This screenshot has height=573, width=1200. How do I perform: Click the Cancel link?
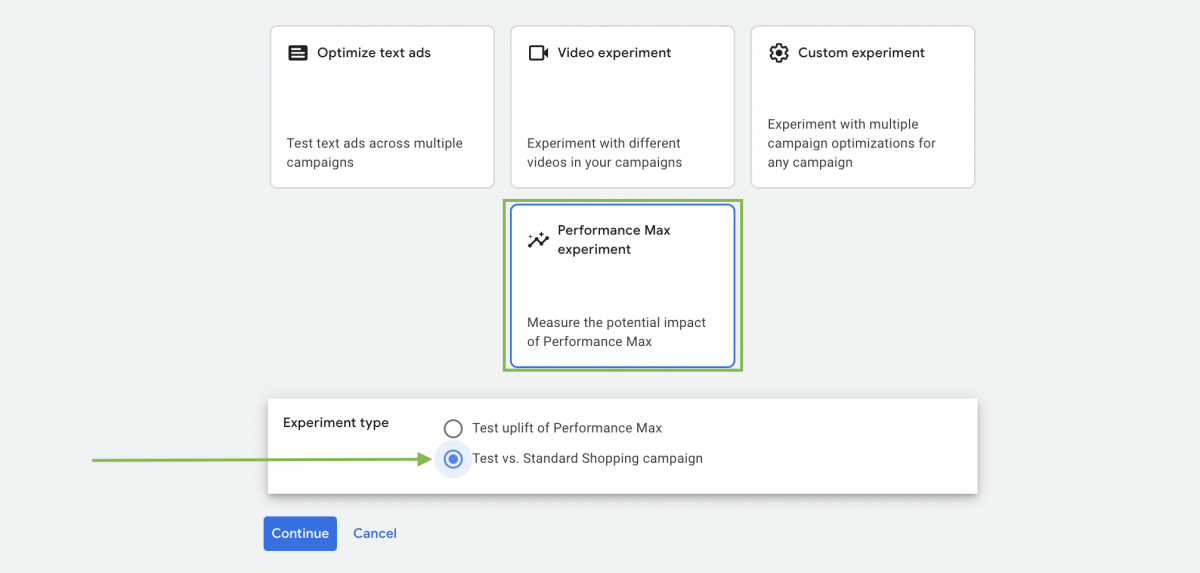tap(375, 534)
